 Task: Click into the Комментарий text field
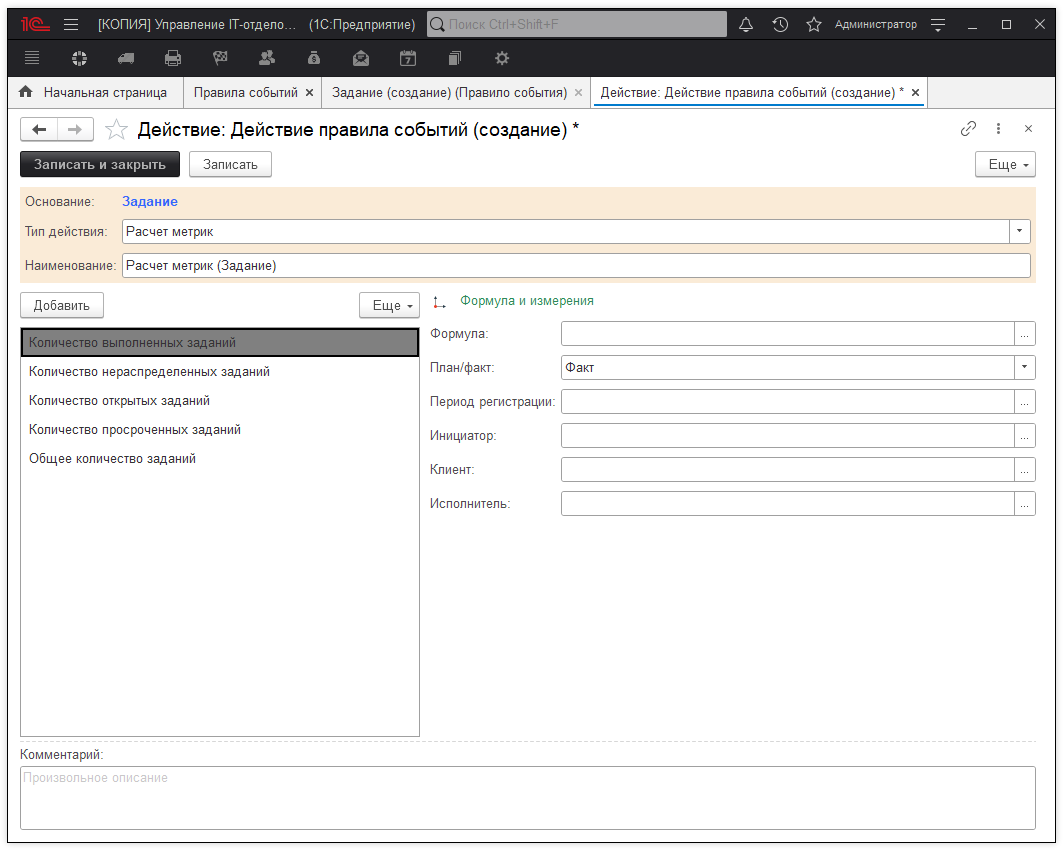tap(527, 797)
